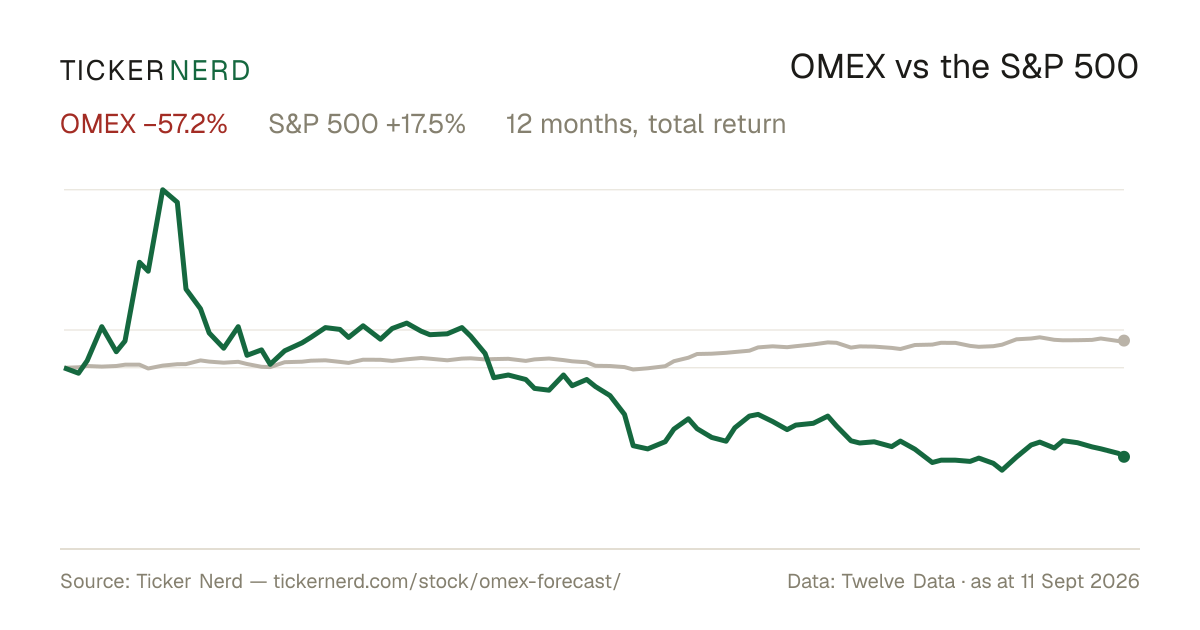Click the 'Source: Ticker Nerd' footer text

[151, 581]
